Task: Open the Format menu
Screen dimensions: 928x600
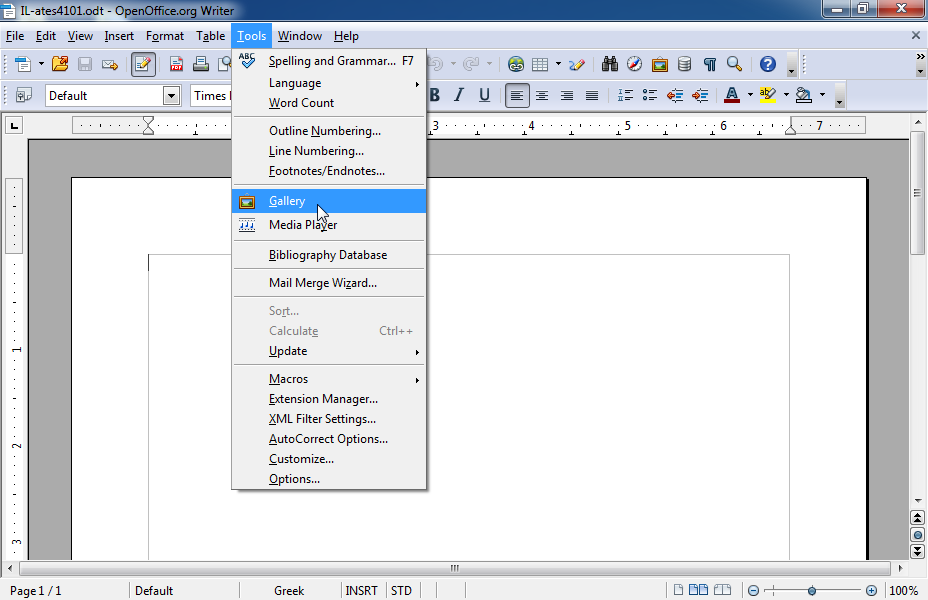Action: 165,36
